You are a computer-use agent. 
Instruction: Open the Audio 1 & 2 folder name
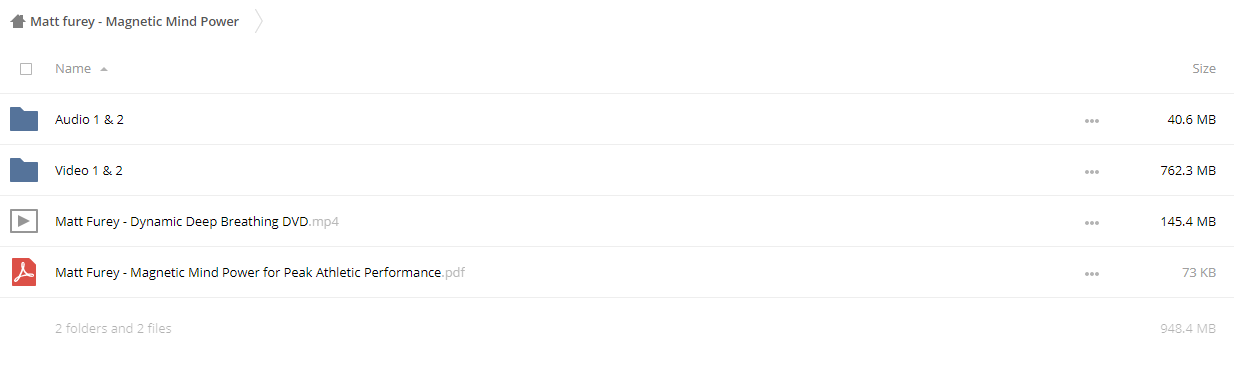click(89, 119)
